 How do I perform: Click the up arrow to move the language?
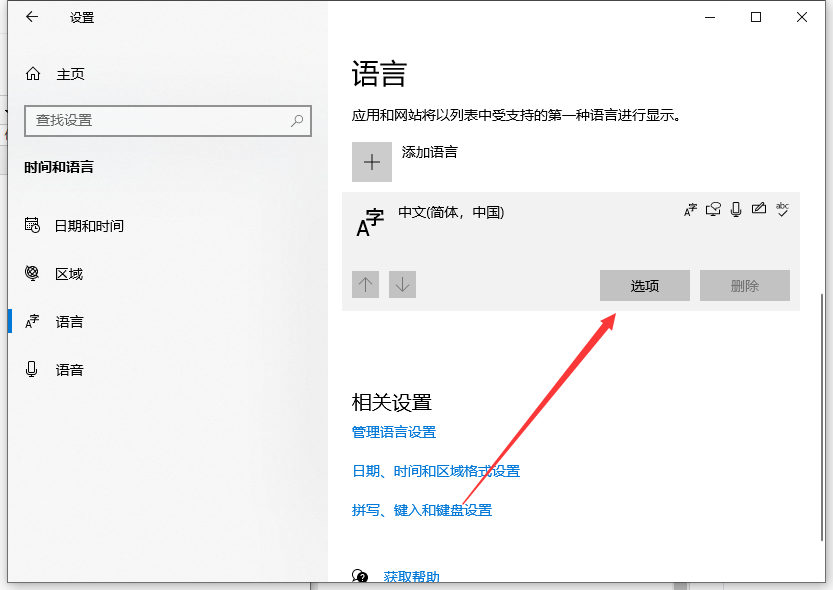click(365, 285)
